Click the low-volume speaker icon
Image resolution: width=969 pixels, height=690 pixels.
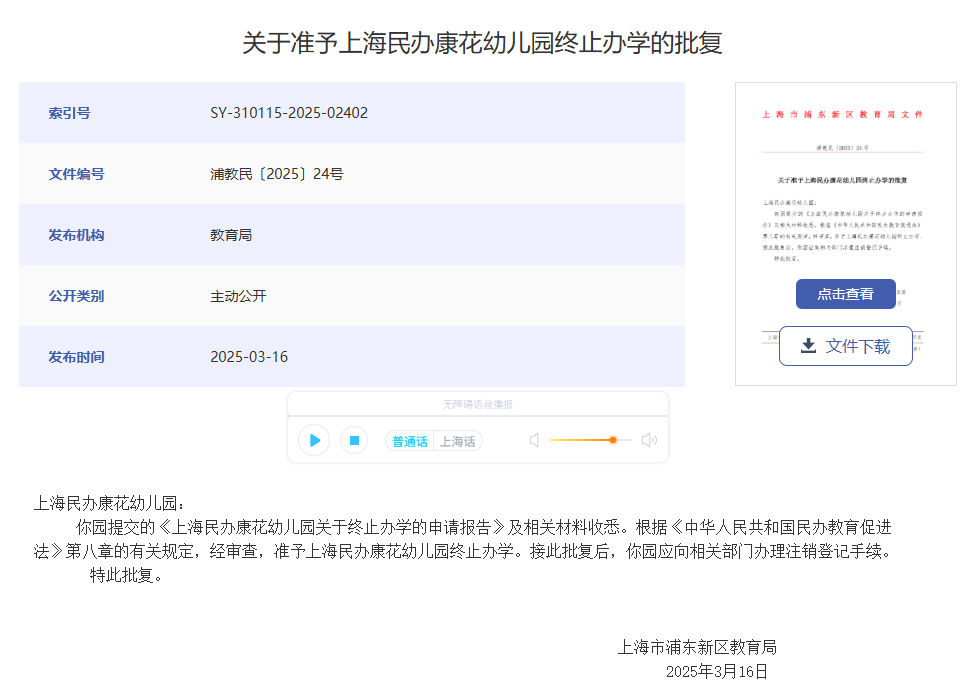tap(534, 440)
